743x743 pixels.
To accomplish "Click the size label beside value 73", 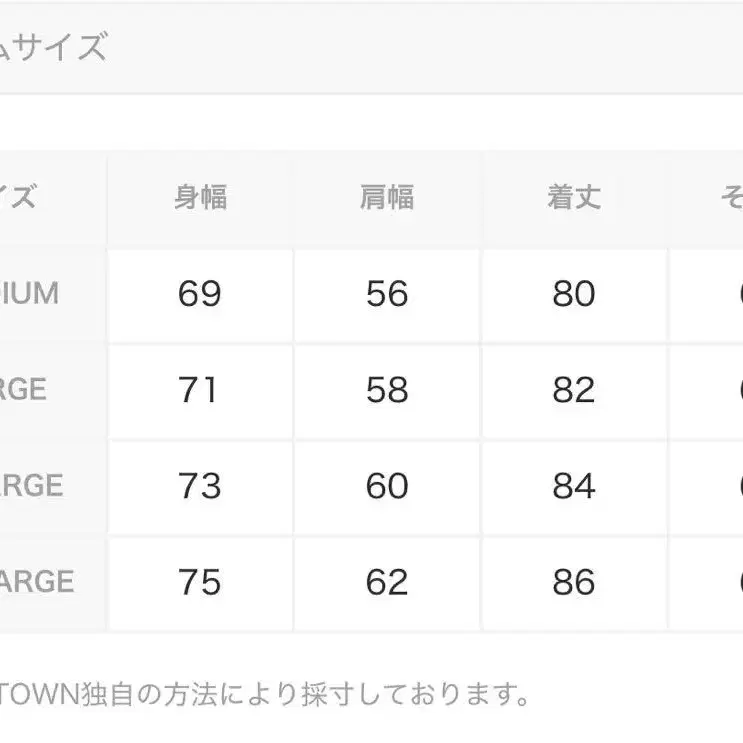I will (x=40, y=486).
